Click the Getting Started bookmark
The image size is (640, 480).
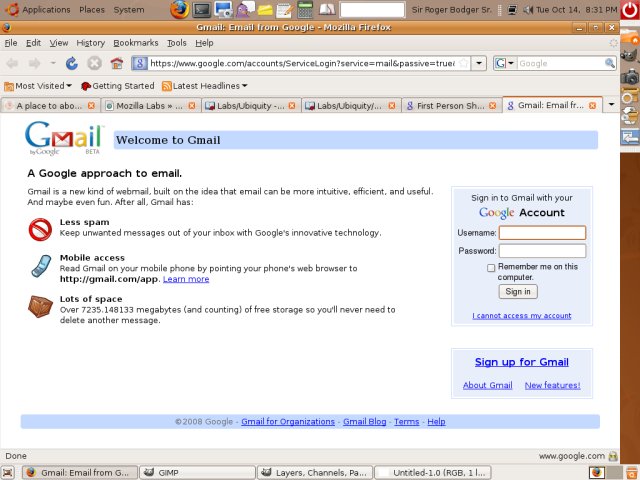[x=118, y=86]
